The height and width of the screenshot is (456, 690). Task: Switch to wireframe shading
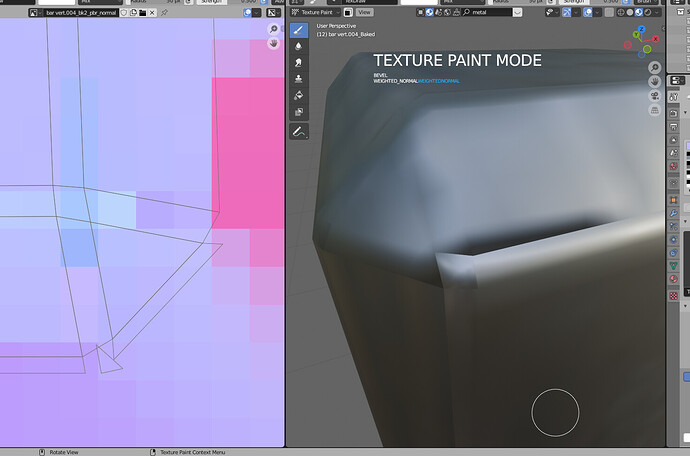621,12
